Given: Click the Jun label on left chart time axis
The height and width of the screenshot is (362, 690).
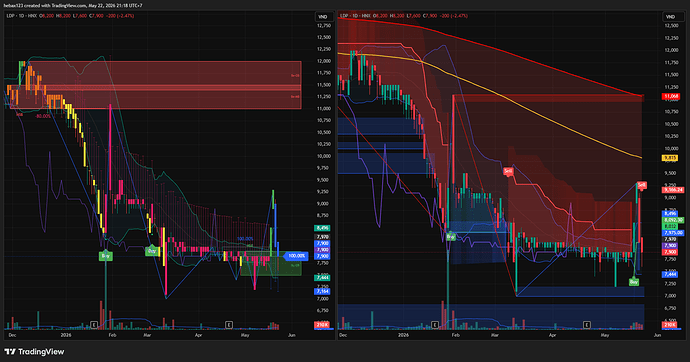Looking at the screenshot, I should click(x=291, y=335).
